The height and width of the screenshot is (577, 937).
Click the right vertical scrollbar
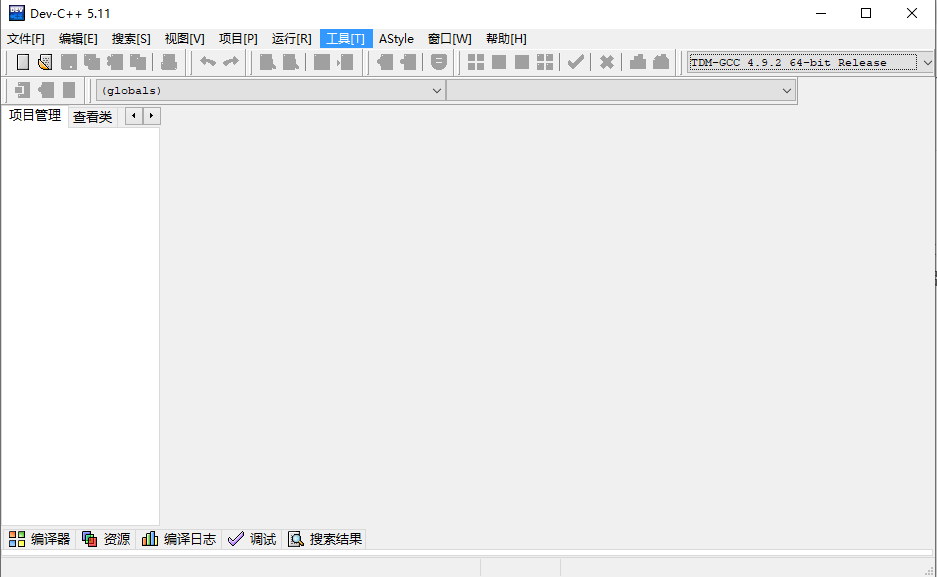pyautogui.click(x=931, y=300)
